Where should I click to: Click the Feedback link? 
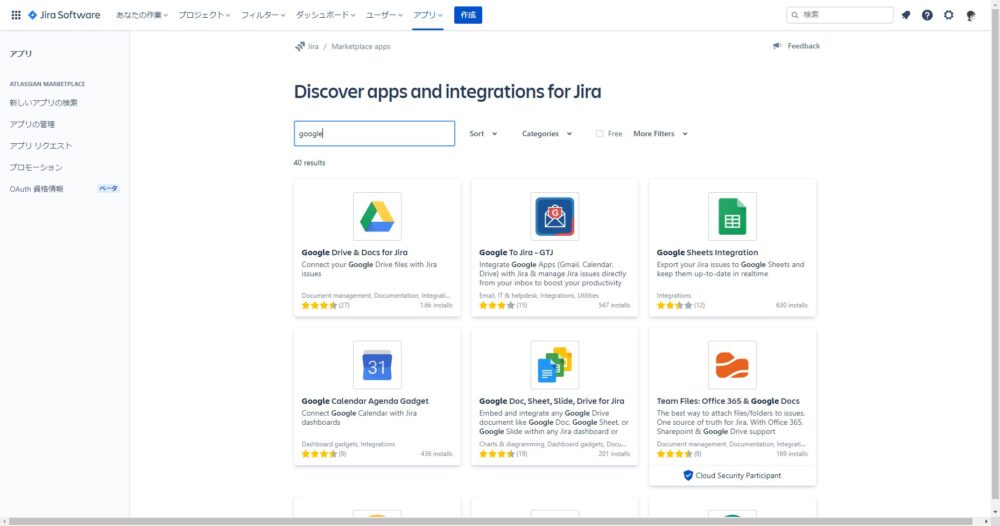coord(804,46)
